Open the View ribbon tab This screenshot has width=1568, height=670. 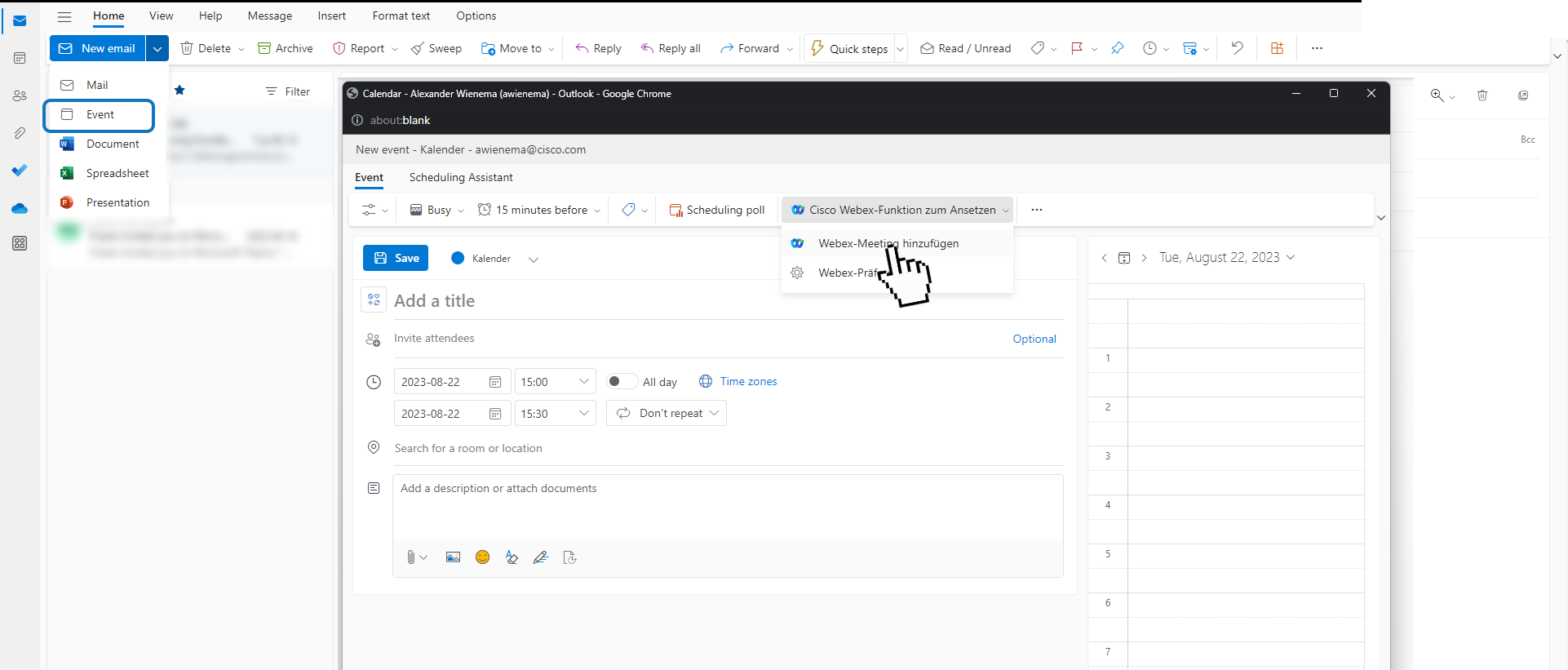tap(161, 16)
